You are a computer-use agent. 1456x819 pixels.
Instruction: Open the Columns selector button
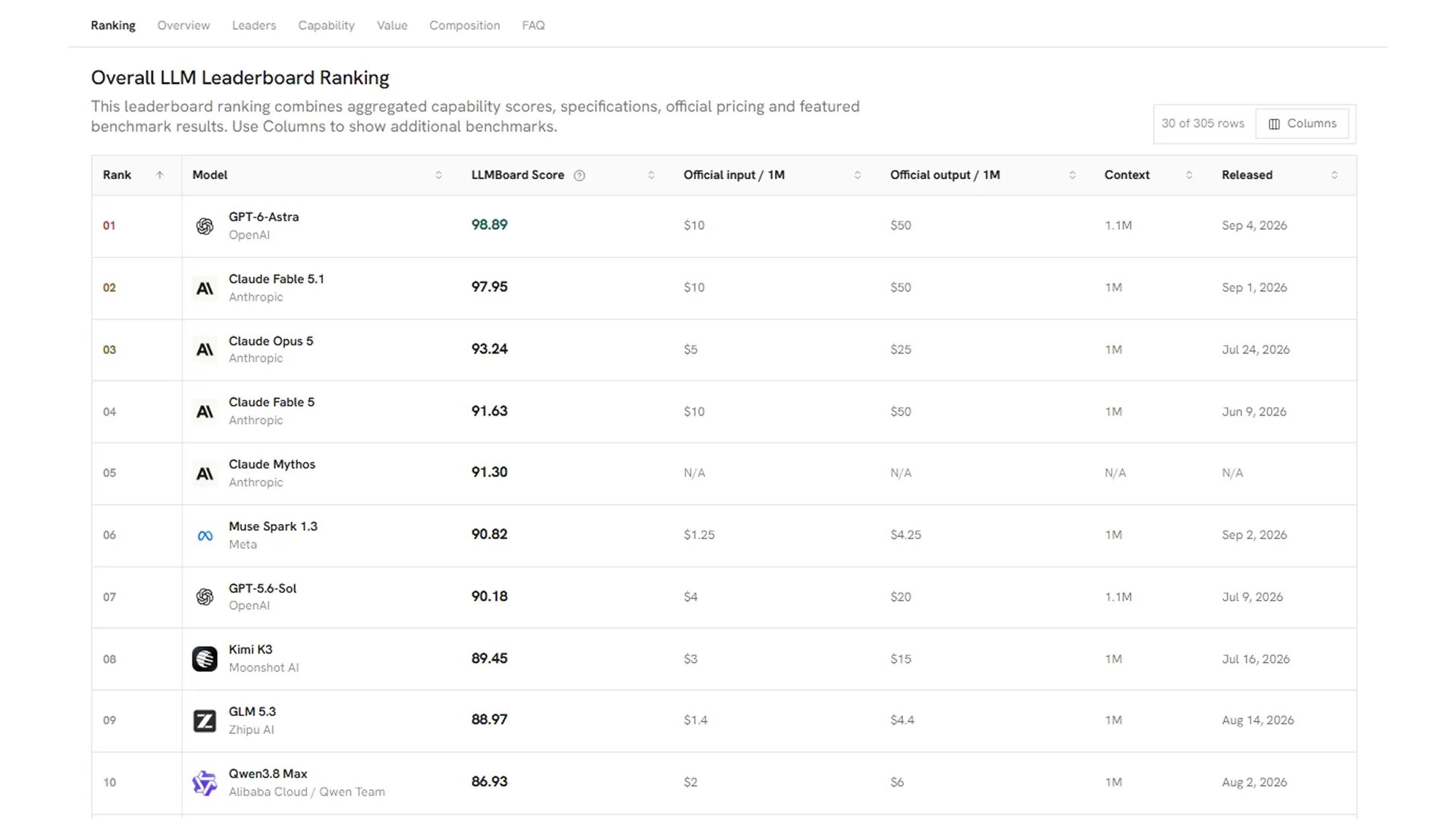1302,124
